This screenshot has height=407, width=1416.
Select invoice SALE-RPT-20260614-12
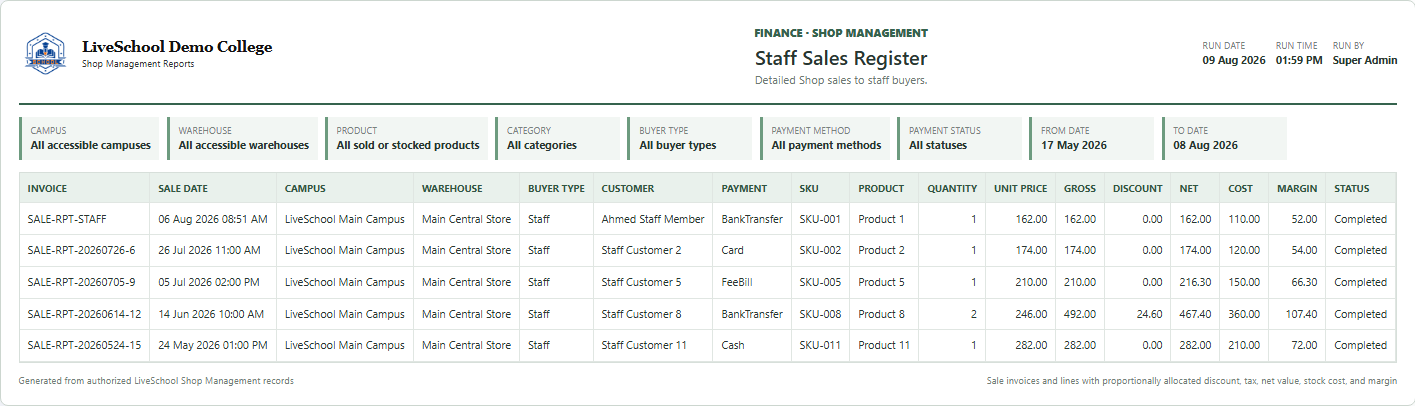point(84,314)
